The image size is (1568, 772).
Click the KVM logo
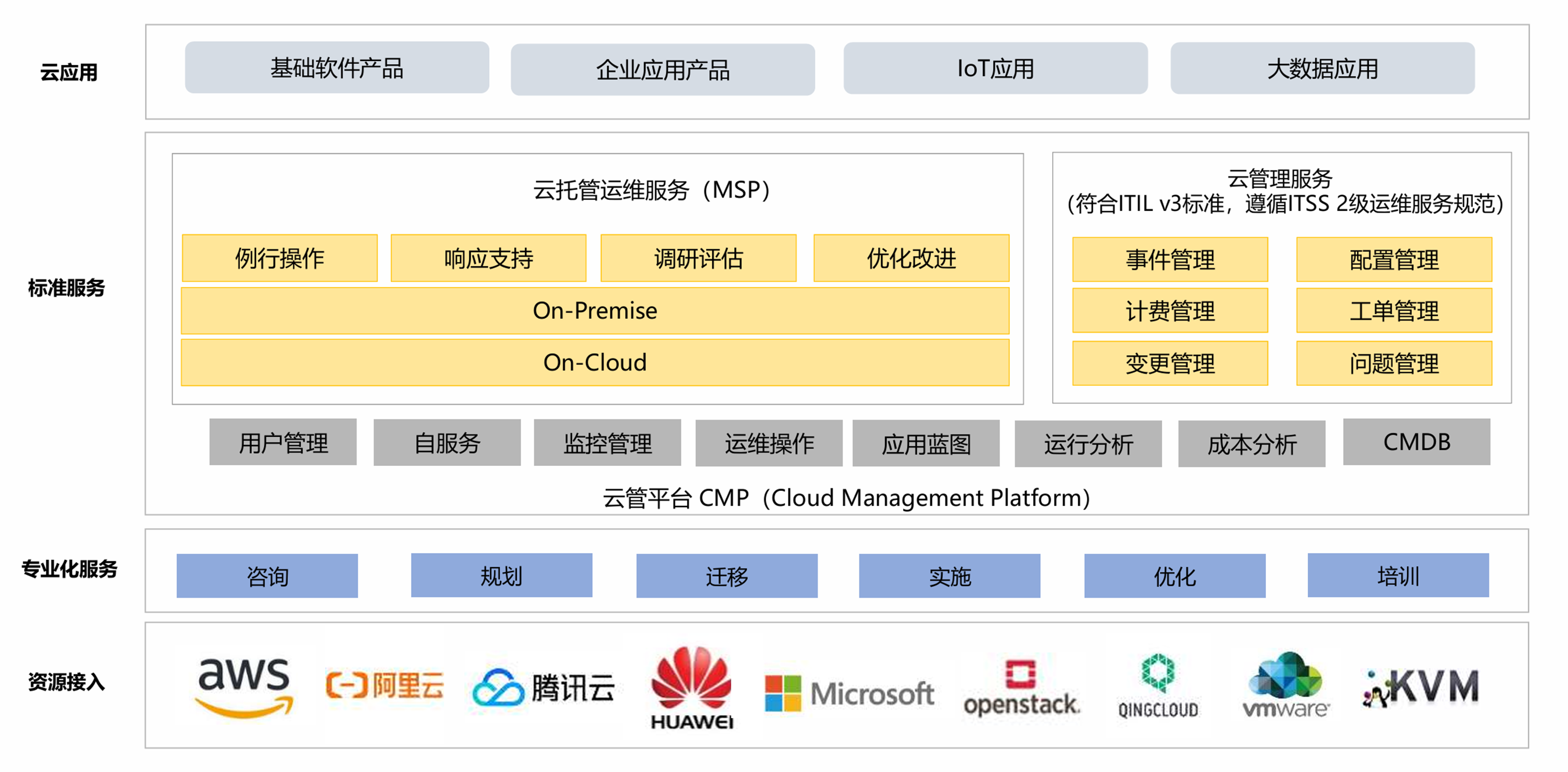click(1420, 687)
